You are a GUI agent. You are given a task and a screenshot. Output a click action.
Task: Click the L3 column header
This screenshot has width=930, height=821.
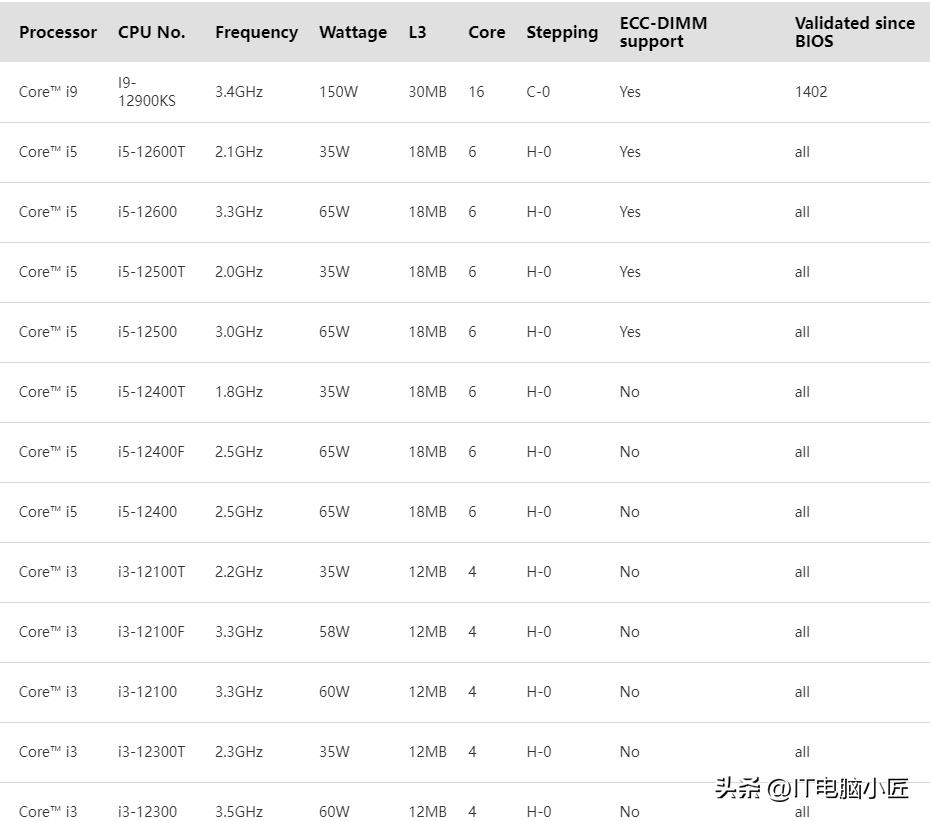pos(417,32)
